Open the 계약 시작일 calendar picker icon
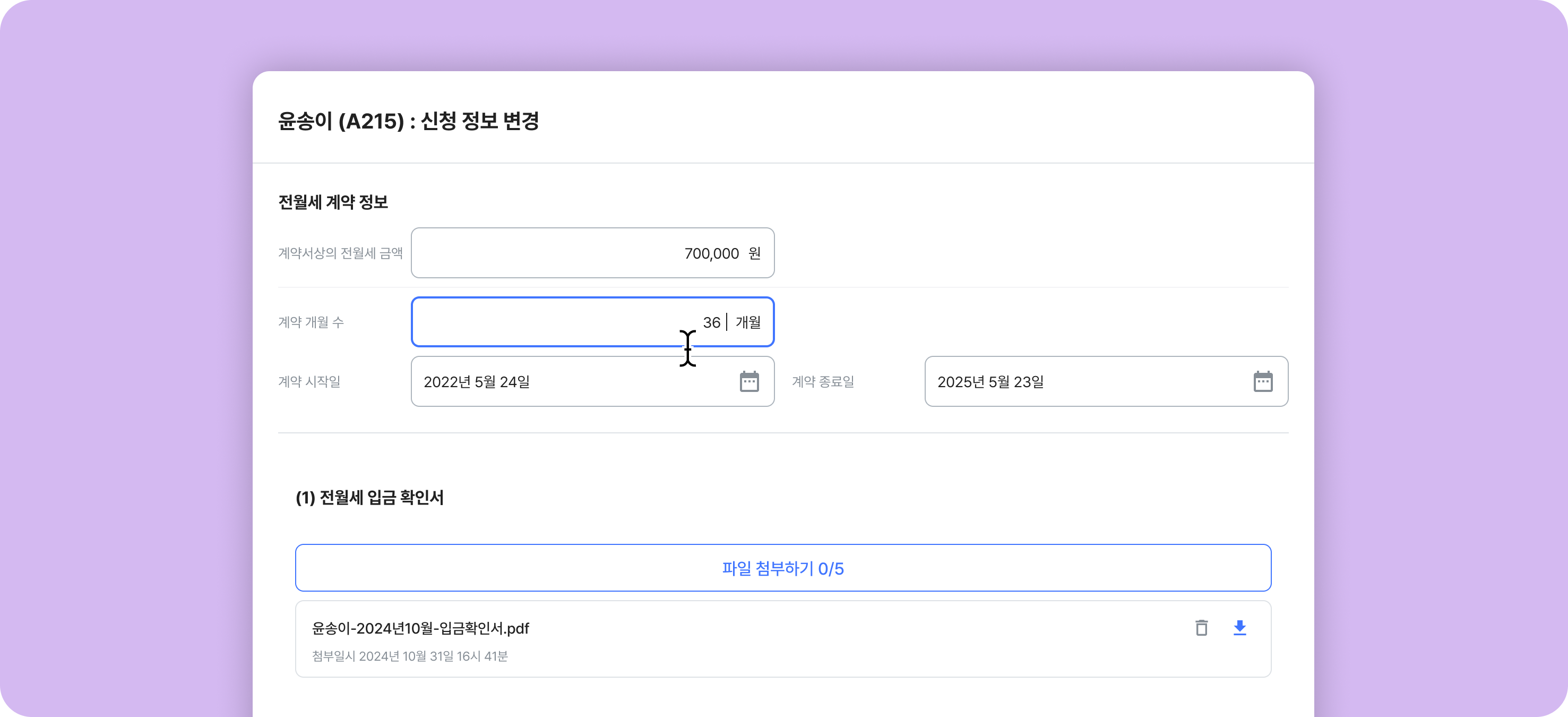This screenshot has height=717, width=1568. (x=748, y=381)
